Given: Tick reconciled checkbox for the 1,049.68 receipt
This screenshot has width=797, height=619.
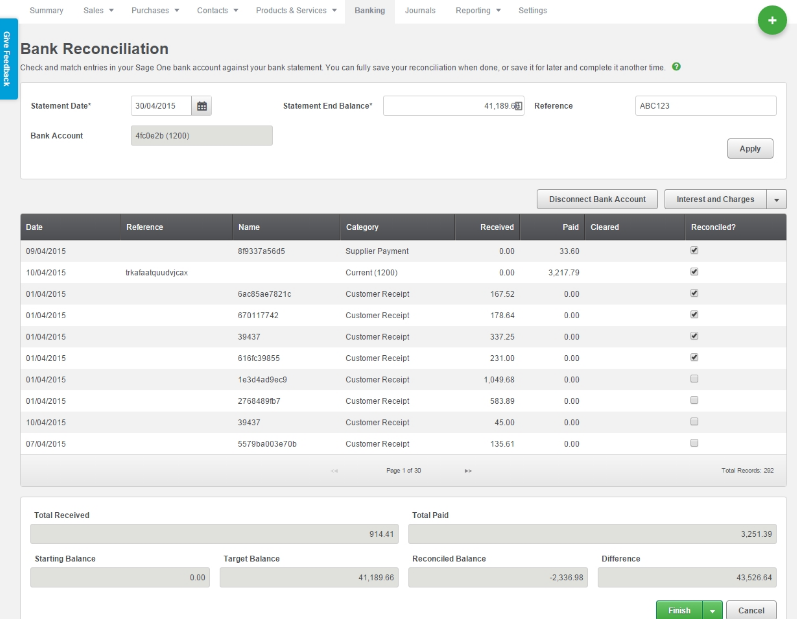Looking at the screenshot, I should point(694,379).
